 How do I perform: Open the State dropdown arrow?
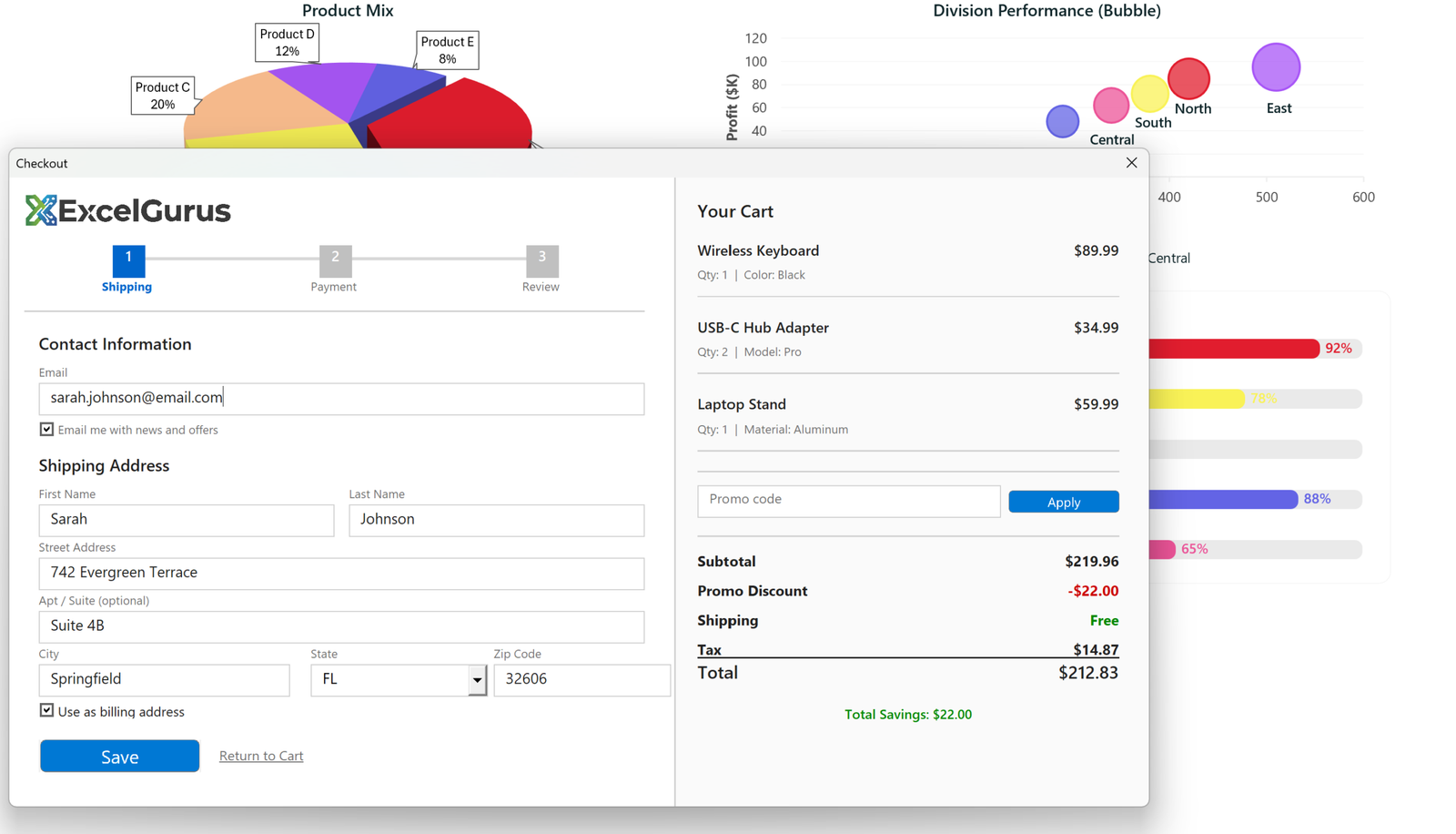click(x=477, y=680)
